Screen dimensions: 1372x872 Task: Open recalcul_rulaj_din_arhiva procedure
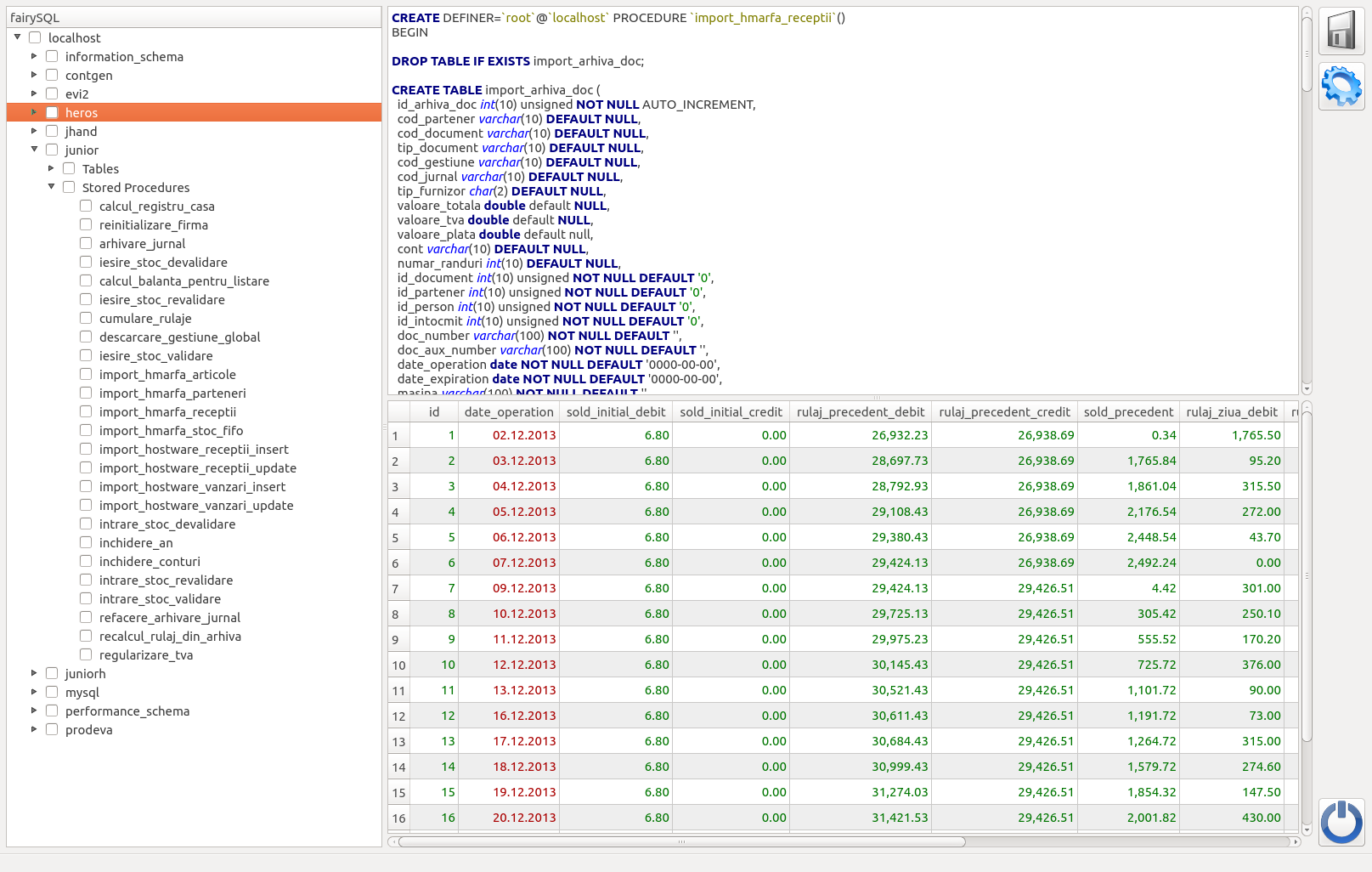[x=170, y=637]
